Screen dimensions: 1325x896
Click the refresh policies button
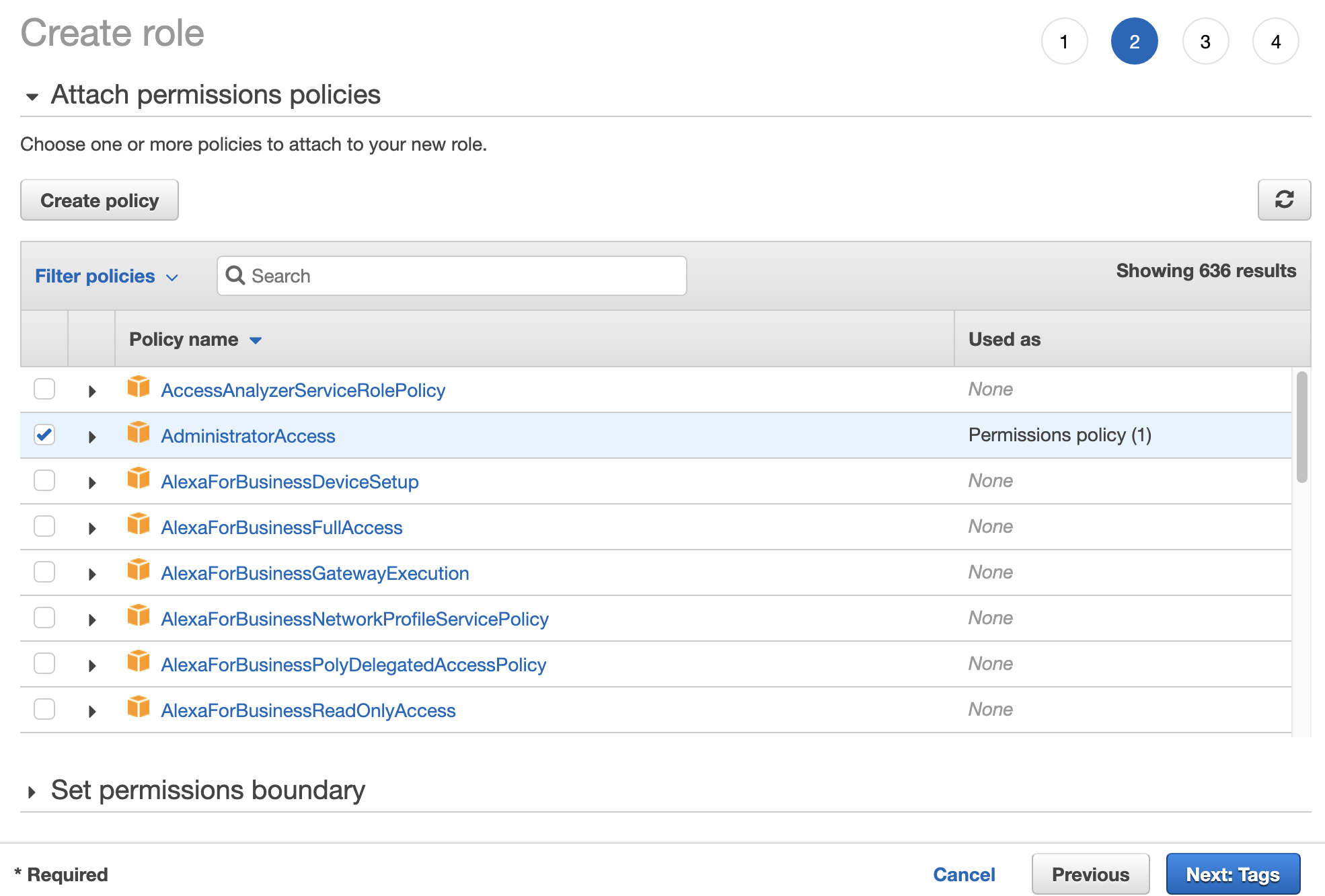1285,200
